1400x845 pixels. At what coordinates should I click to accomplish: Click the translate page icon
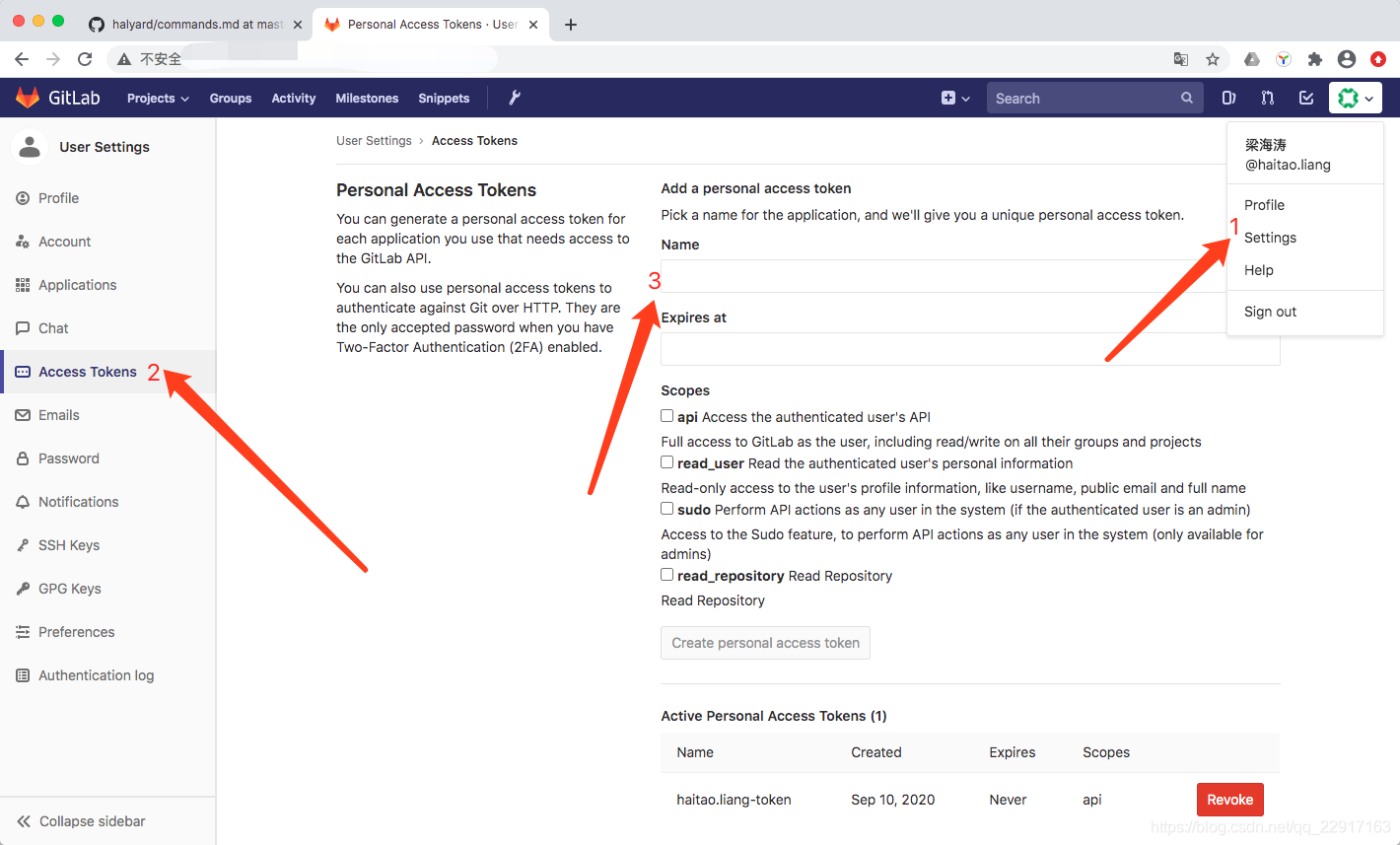[x=1181, y=59]
